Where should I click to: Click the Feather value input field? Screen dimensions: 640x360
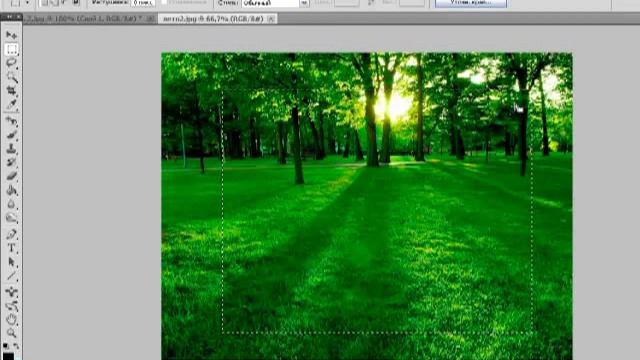[x=143, y=3]
